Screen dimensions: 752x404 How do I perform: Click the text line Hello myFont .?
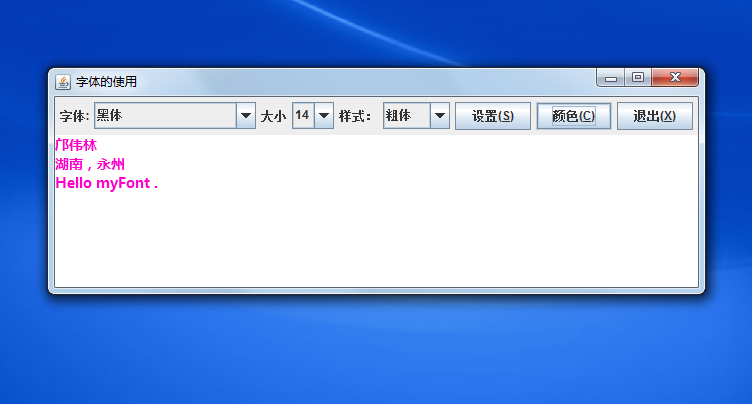(106, 183)
